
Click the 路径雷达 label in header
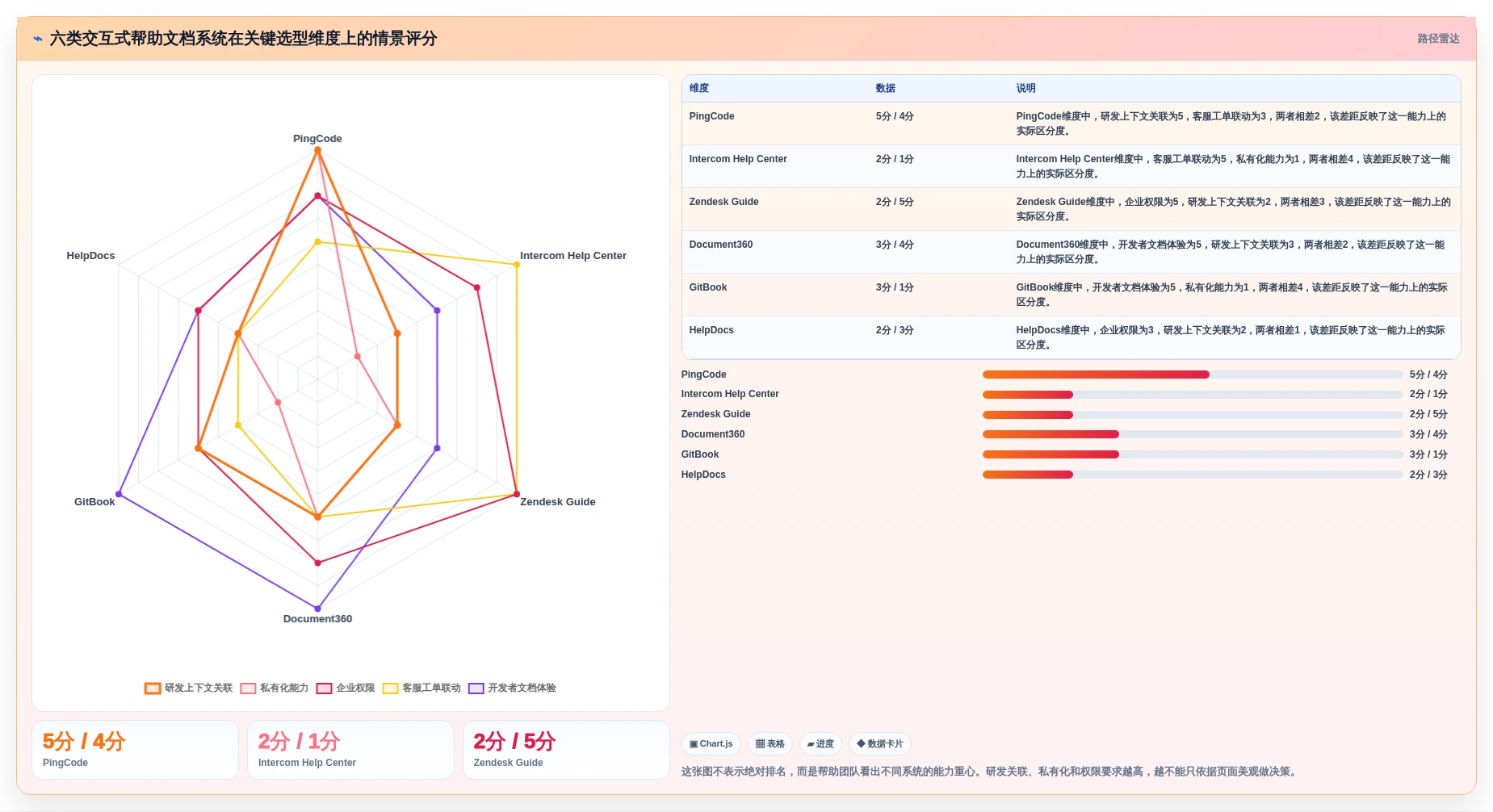coord(1438,39)
